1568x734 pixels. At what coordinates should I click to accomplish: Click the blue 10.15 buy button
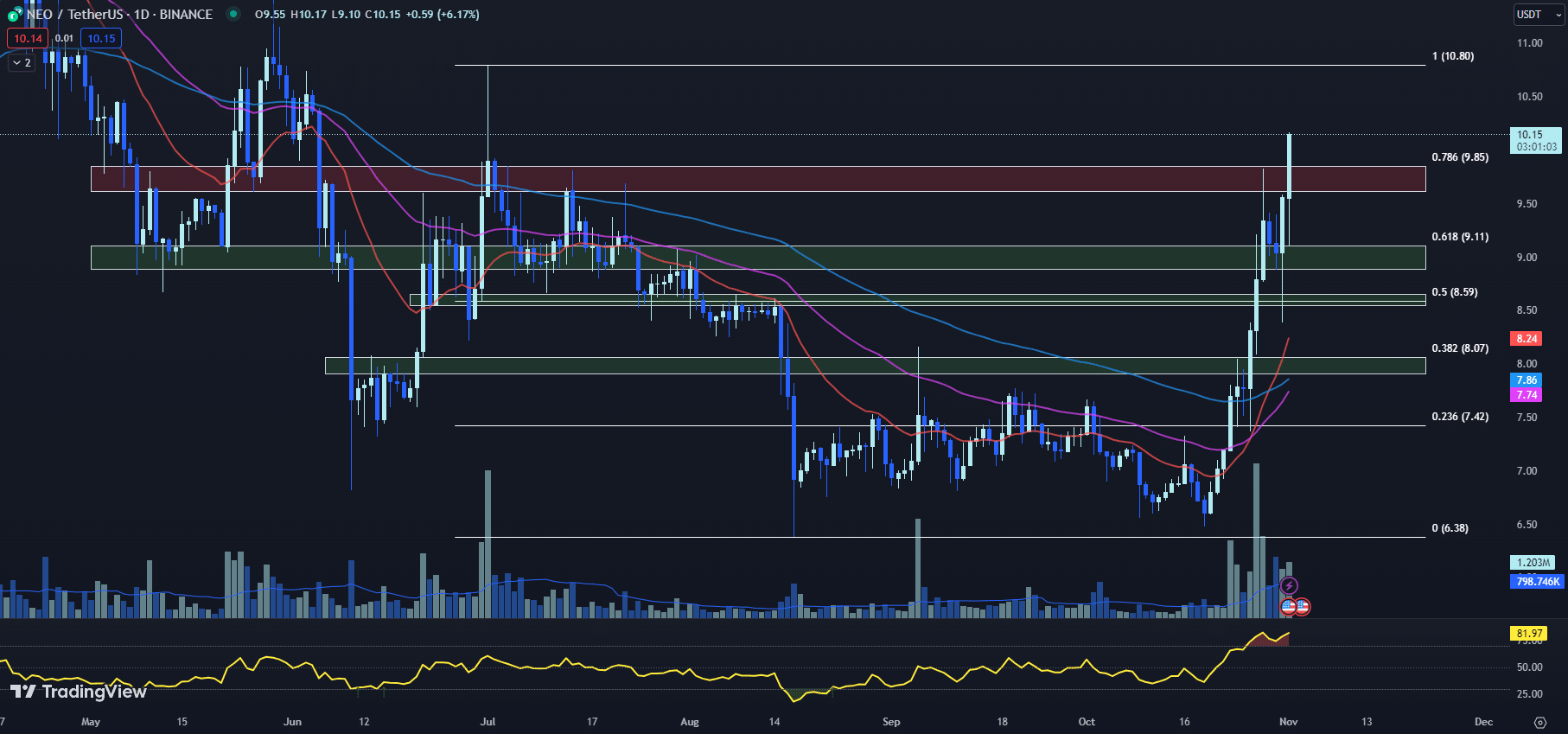[x=101, y=38]
